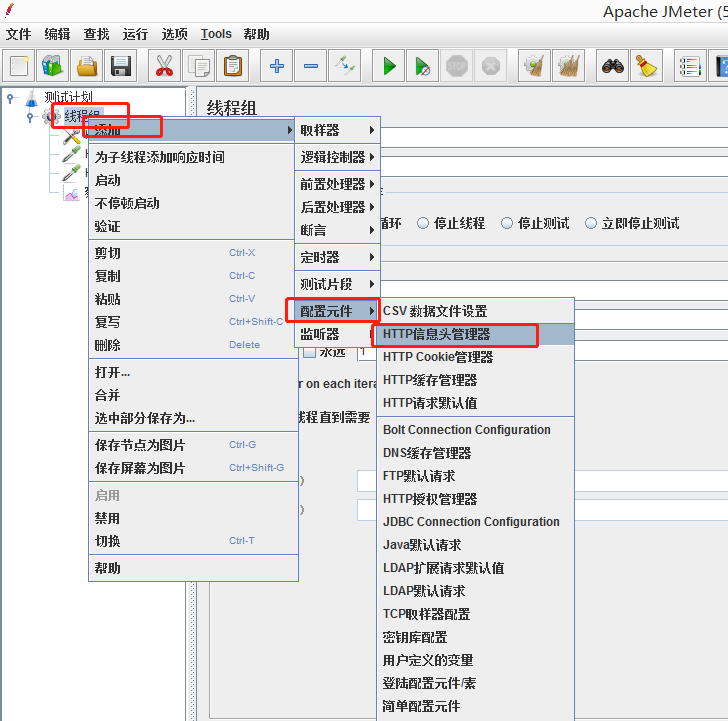The image size is (728, 721).
Task: Click 为子线程添加响应时间 in context menu
Action: click(193, 157)
